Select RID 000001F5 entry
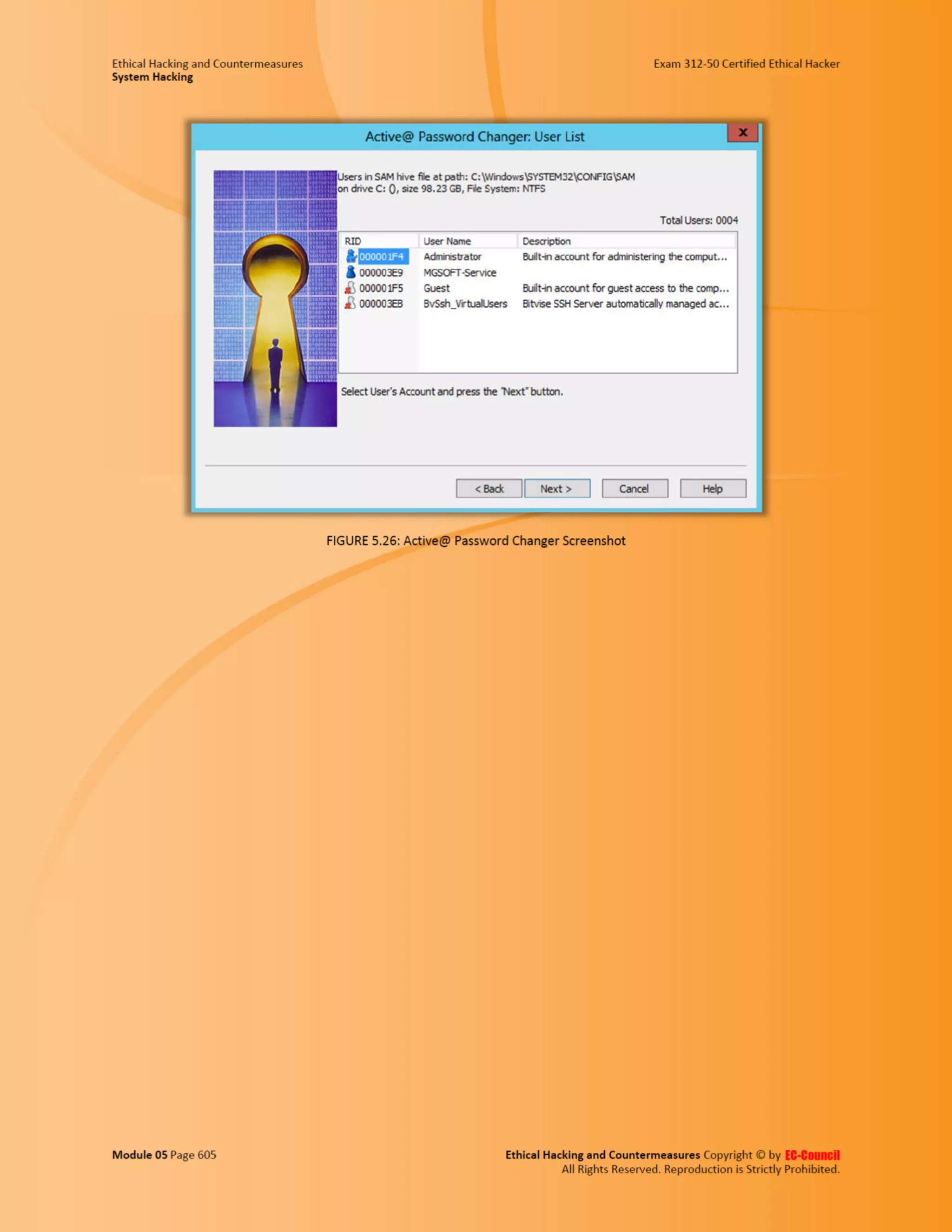The width and height of the screenshot is (952, 1232). pyautogui.click(x=381, y=288)
